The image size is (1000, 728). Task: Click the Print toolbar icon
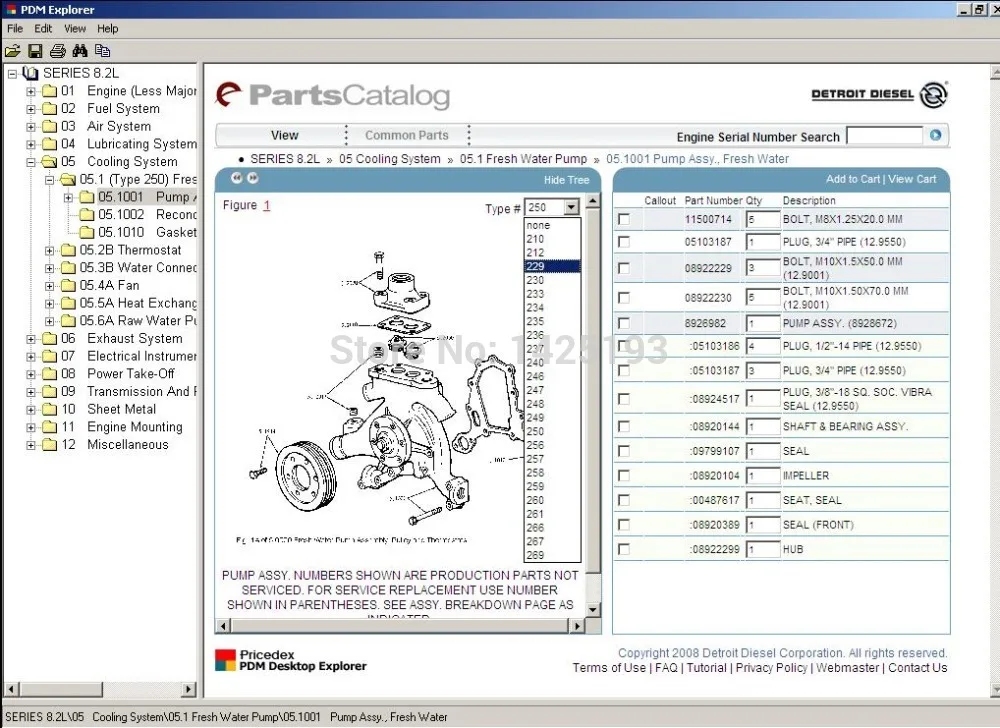pyautogui.click(x=57, y=51)
